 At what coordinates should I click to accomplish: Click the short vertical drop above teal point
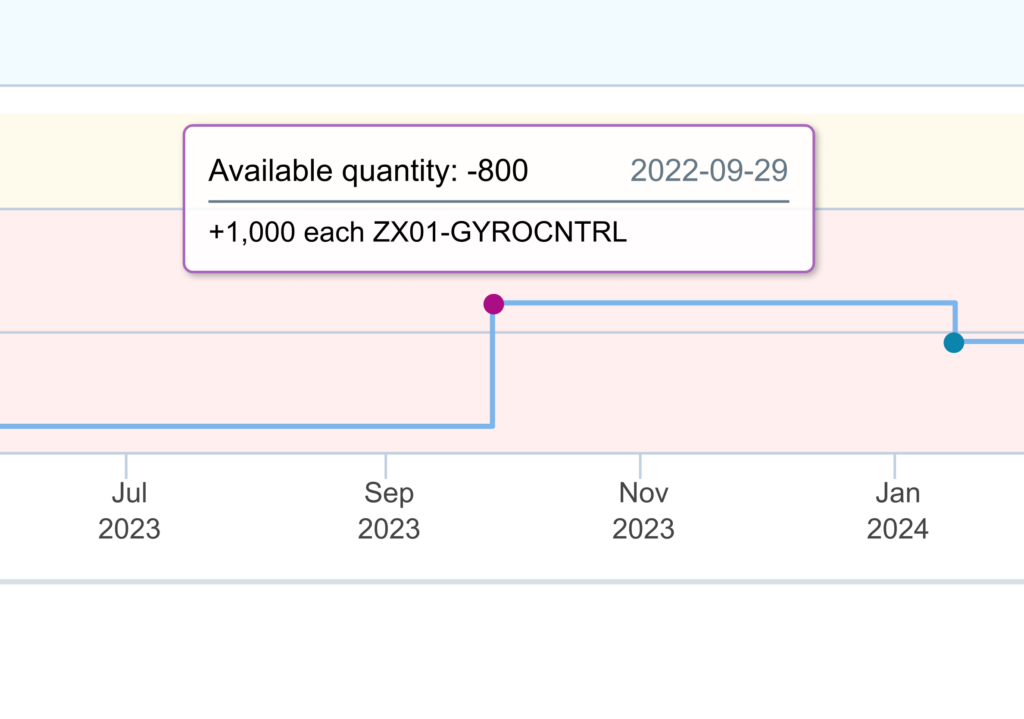(x=955, y=317)
